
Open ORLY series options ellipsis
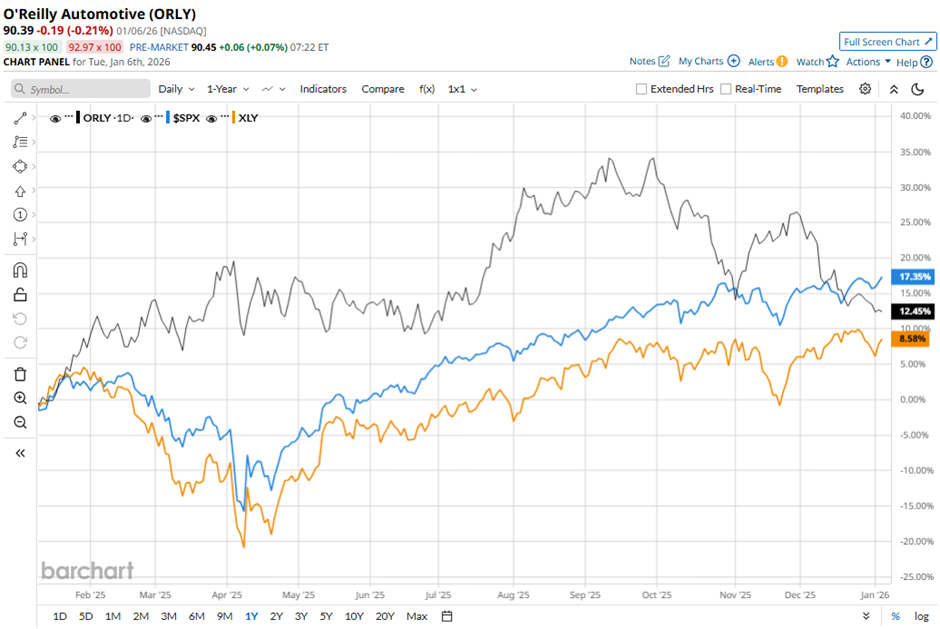[x=69, y=115]
